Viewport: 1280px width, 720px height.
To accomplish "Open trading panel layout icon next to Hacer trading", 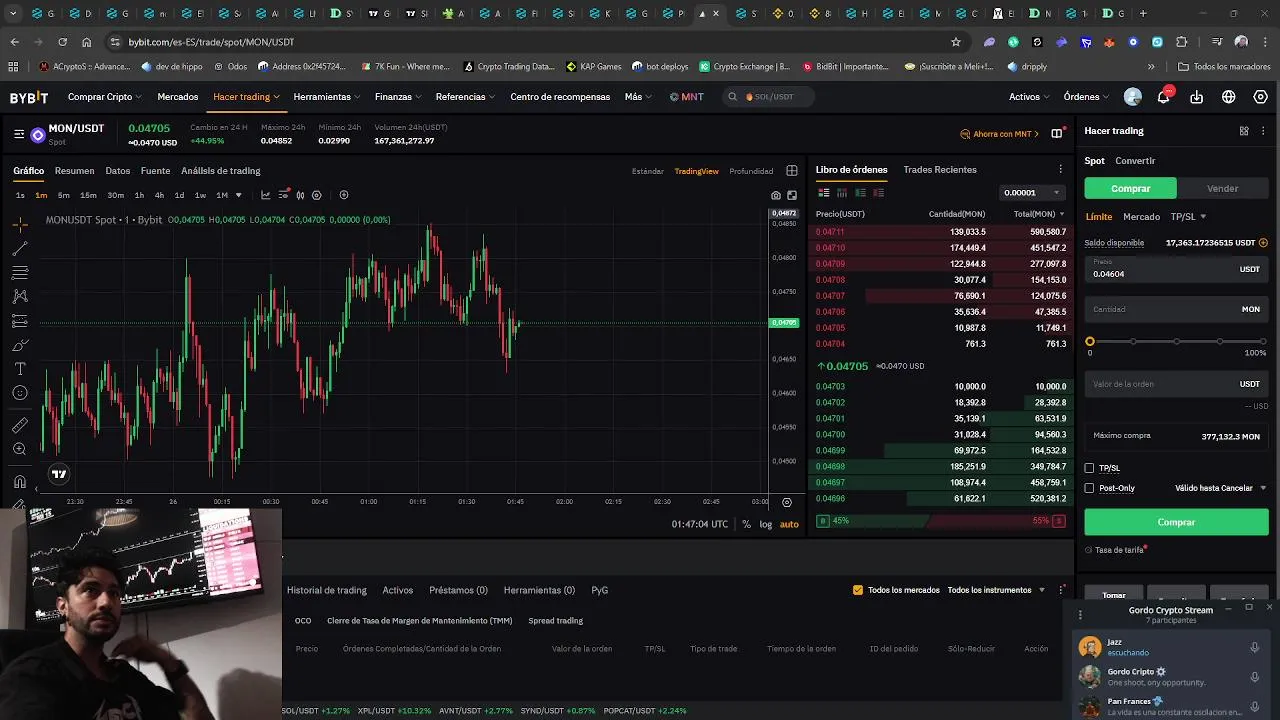I will tap(1244, 131).
